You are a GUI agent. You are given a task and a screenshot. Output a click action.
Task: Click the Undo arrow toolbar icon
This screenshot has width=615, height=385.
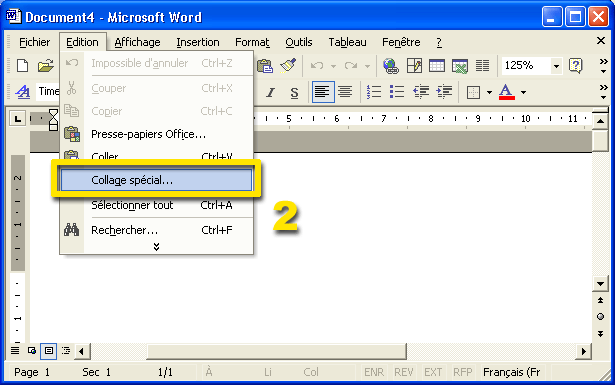[x=317, y=65]
